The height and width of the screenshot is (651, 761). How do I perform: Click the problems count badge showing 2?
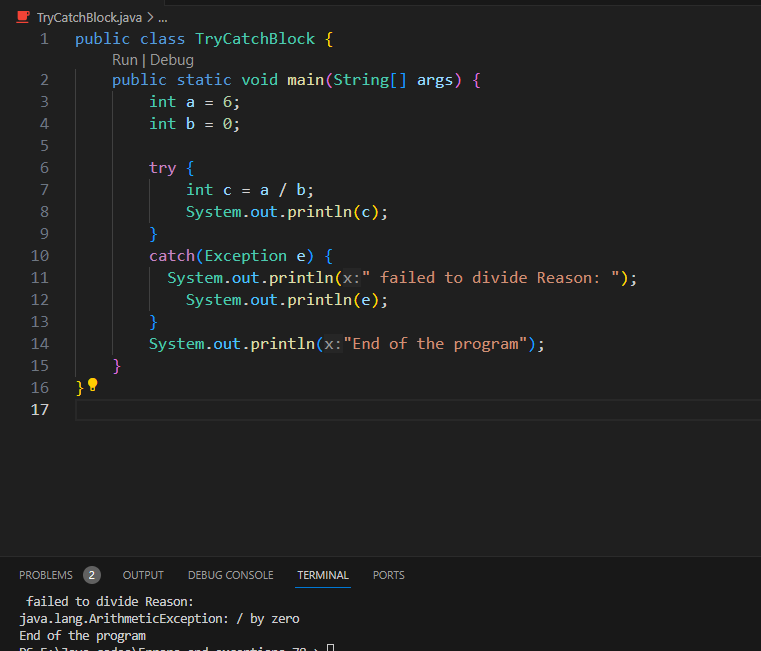[92, 575]
